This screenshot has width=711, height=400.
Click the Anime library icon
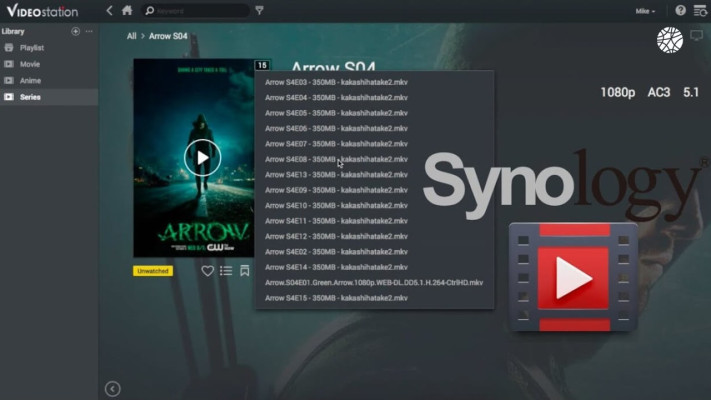tap(9, 80)
